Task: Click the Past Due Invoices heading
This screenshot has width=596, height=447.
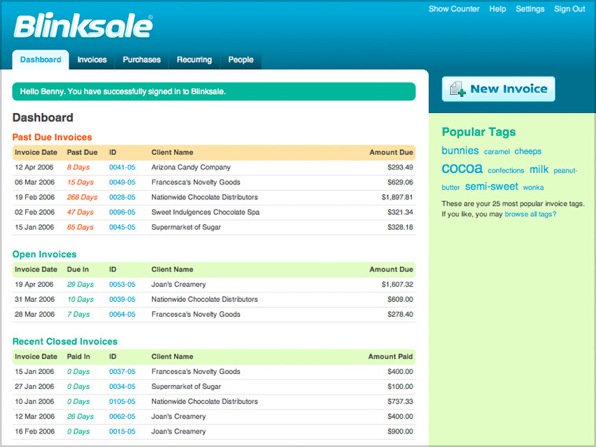Action: 52,137
